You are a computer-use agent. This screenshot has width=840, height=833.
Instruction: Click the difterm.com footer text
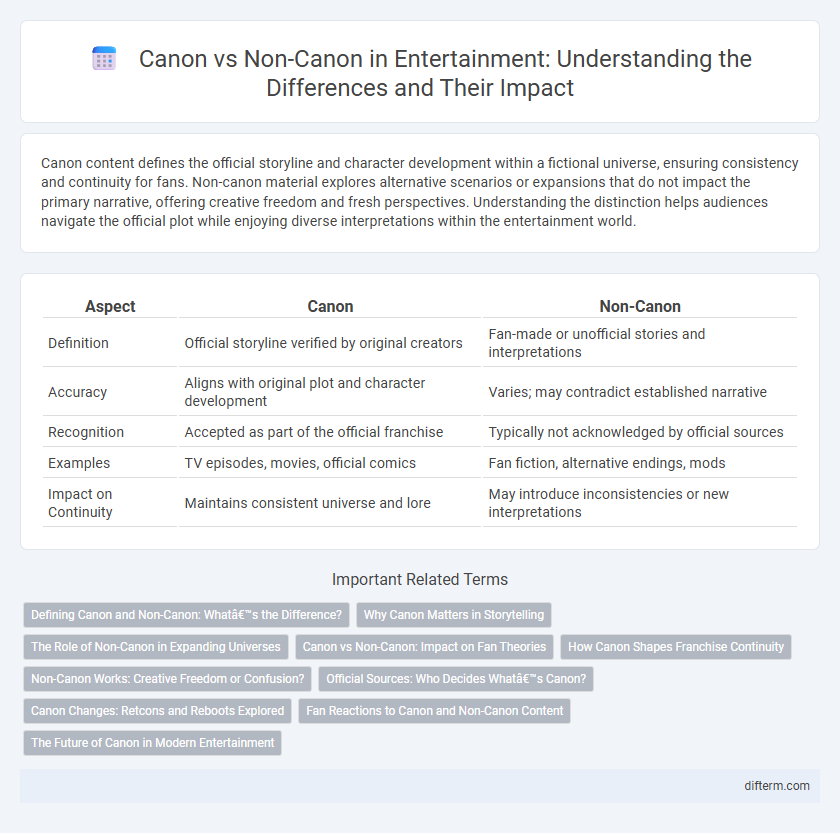pos(777,786)
